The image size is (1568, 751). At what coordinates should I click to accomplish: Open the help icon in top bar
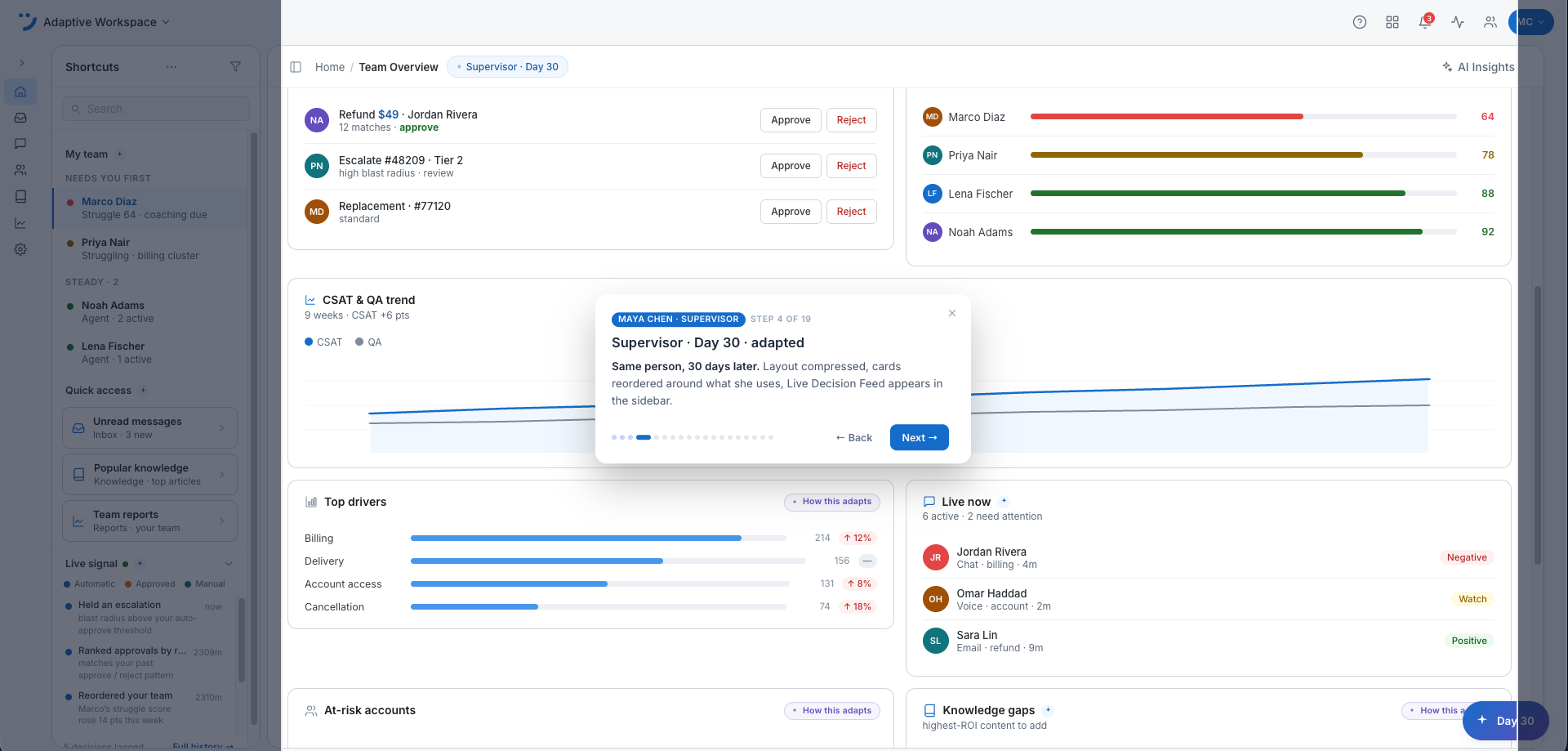[x=1360, y=22]
